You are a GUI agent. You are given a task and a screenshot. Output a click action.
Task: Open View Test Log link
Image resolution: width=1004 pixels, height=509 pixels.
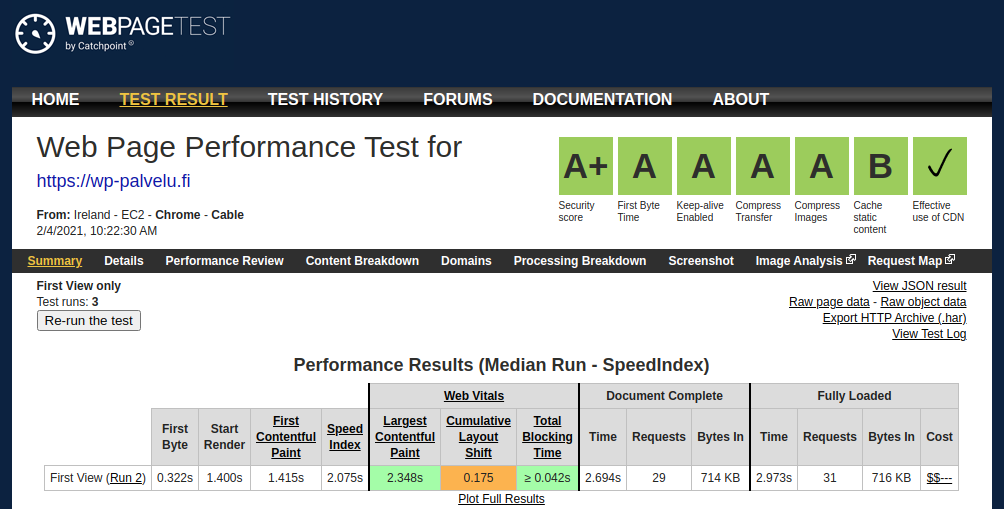pos(929,334)
